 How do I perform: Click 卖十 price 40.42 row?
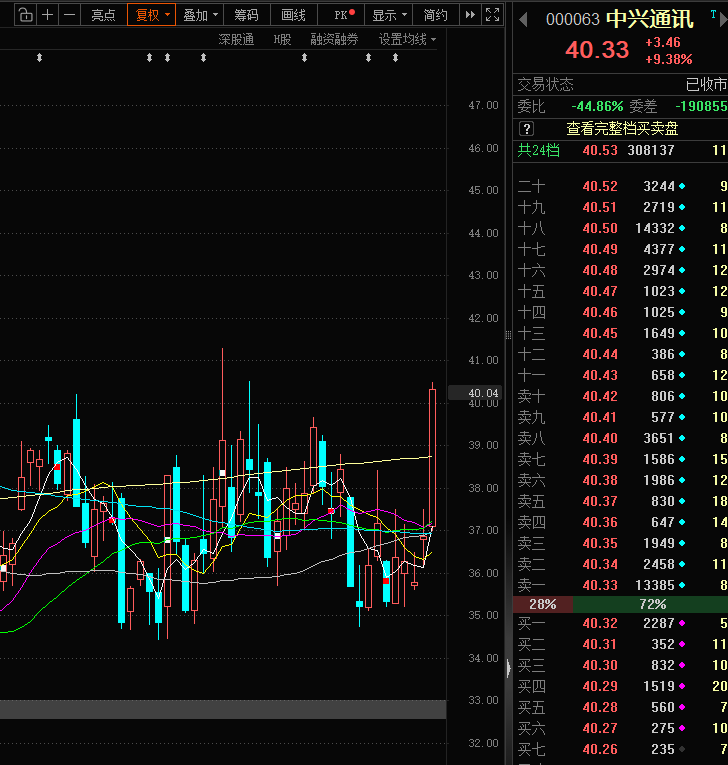620,396
